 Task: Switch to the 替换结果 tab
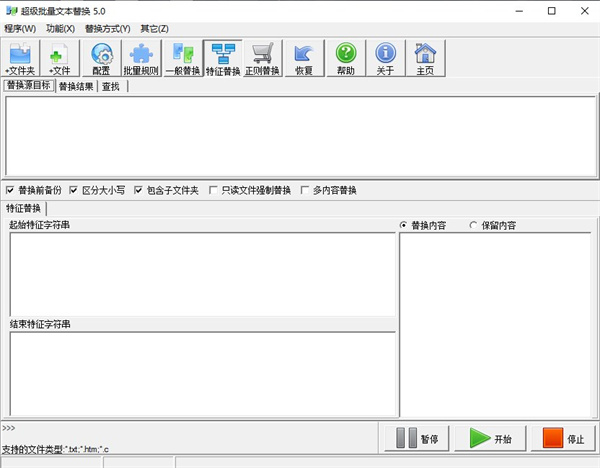(76, 86)
